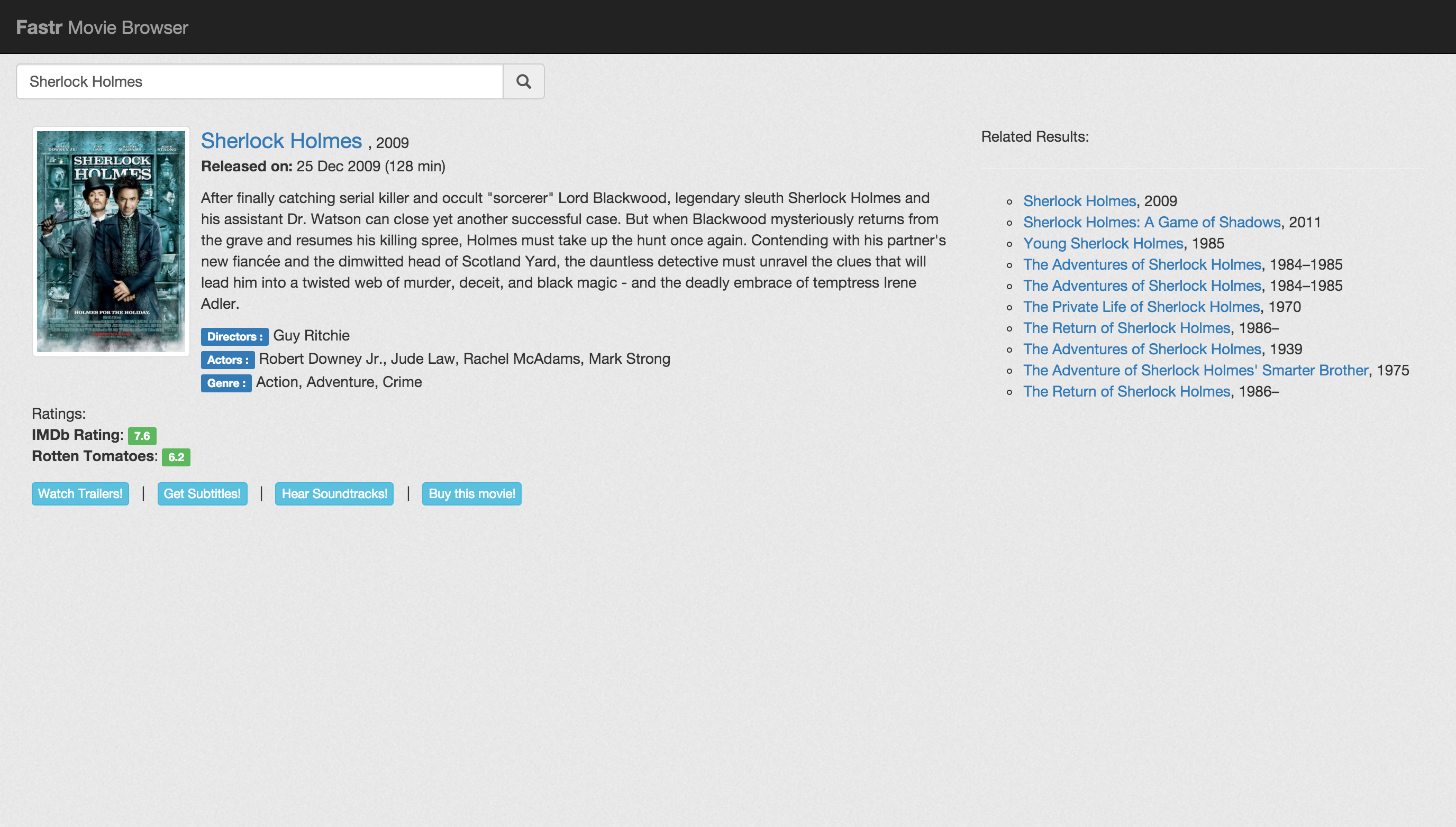
Task: Click the Released on date text
Action: 323,167
